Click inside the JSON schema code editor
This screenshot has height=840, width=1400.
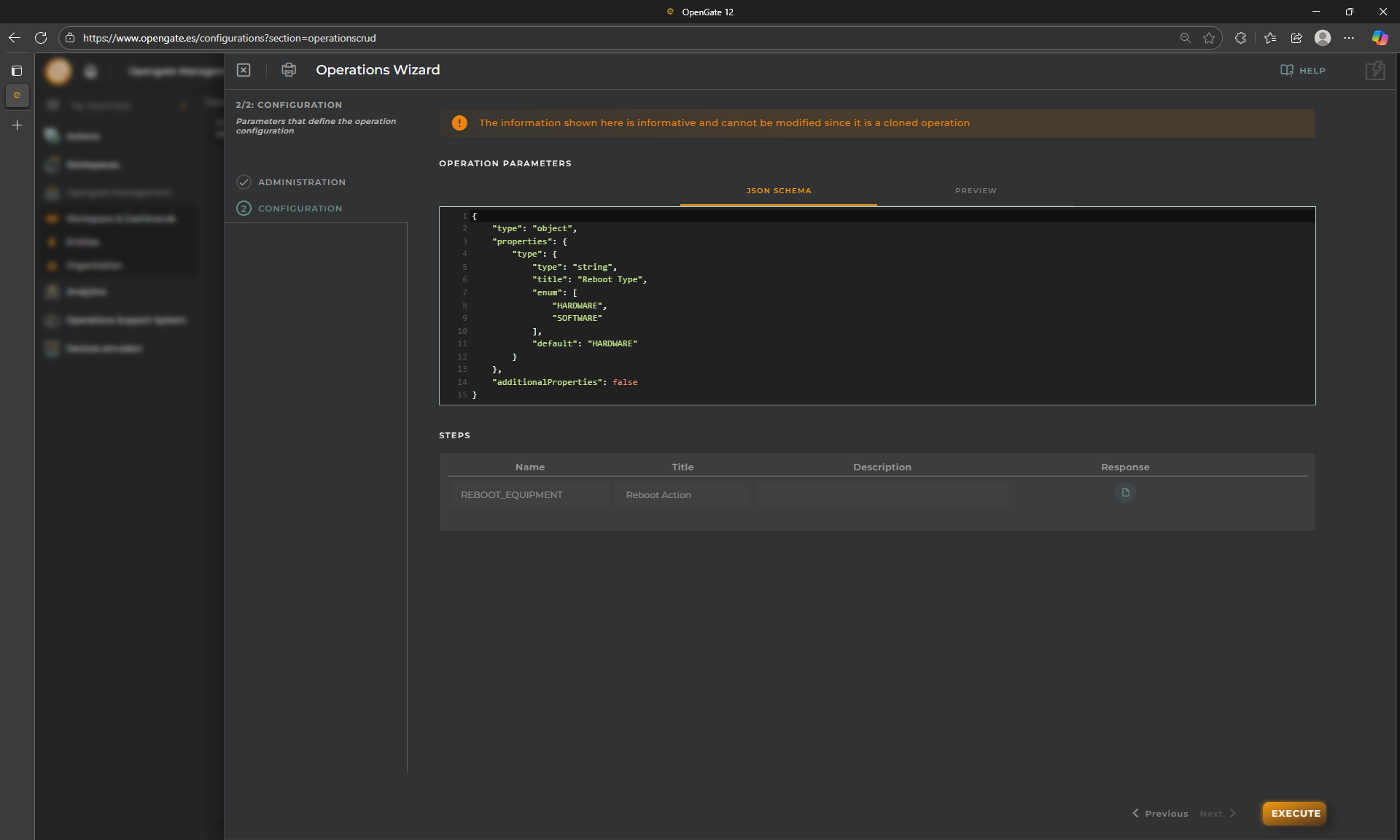(875, 306)
